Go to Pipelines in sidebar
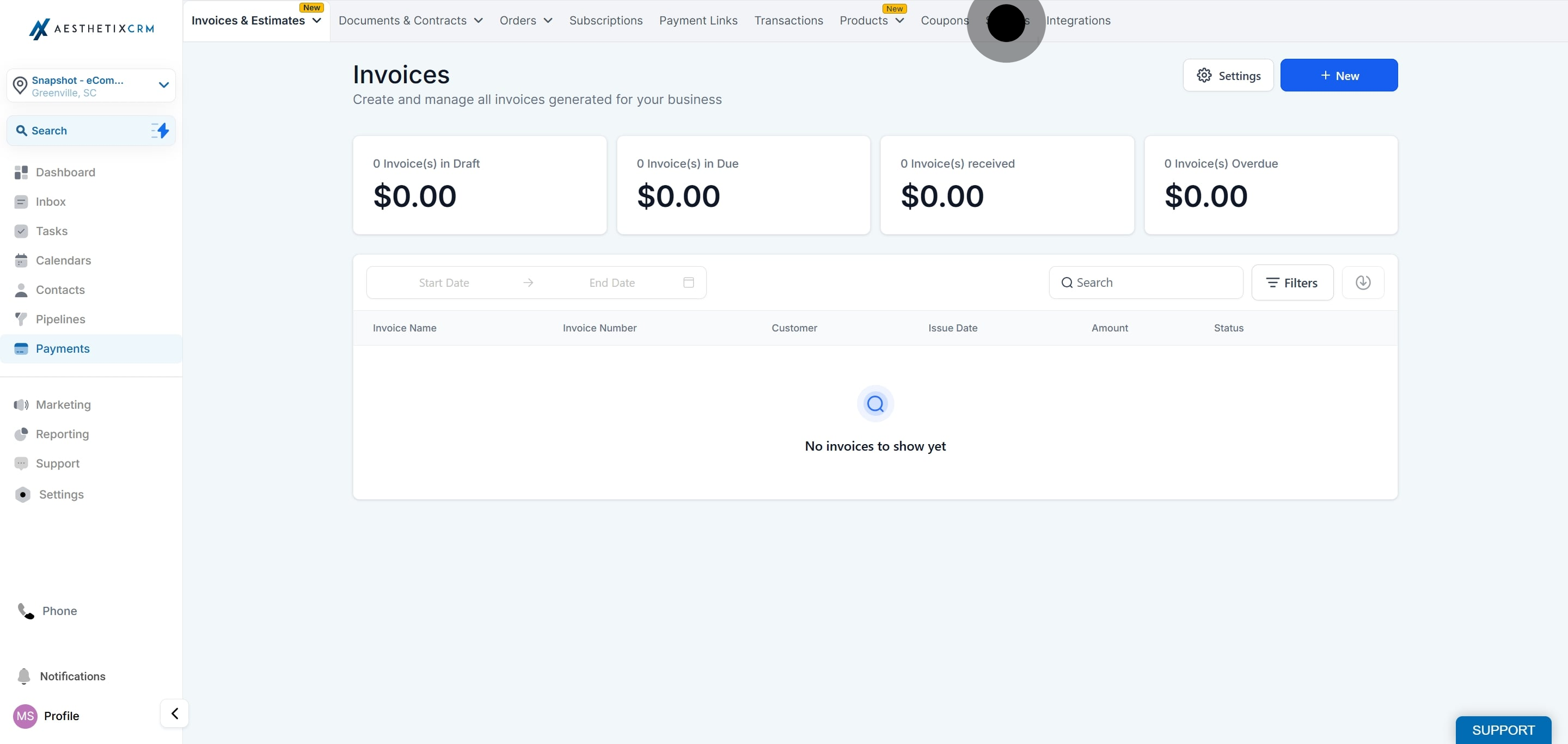The width and height of the screenshot is (1568, 744). [x=60, y=319]
